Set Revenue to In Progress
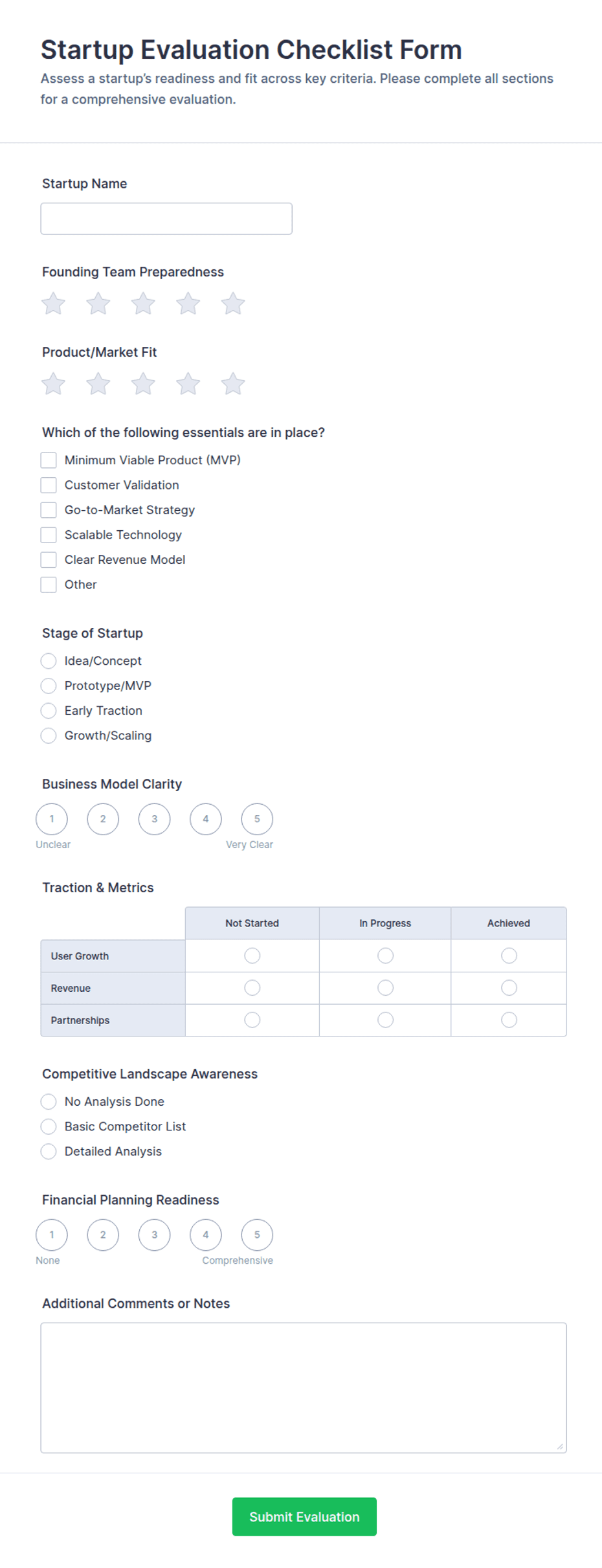 (385, 988)
